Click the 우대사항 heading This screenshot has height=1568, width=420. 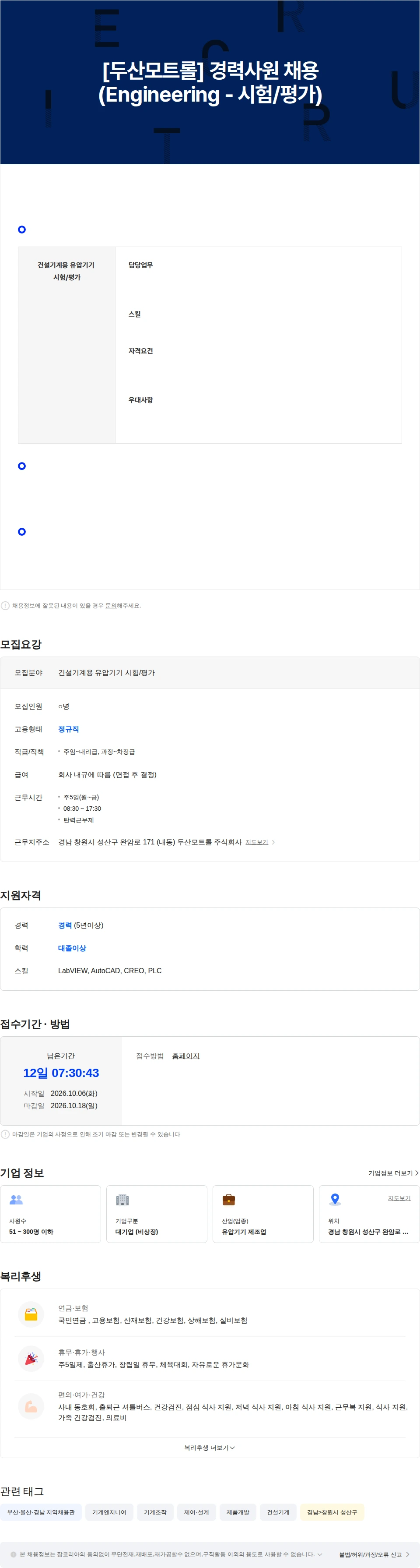140,400
